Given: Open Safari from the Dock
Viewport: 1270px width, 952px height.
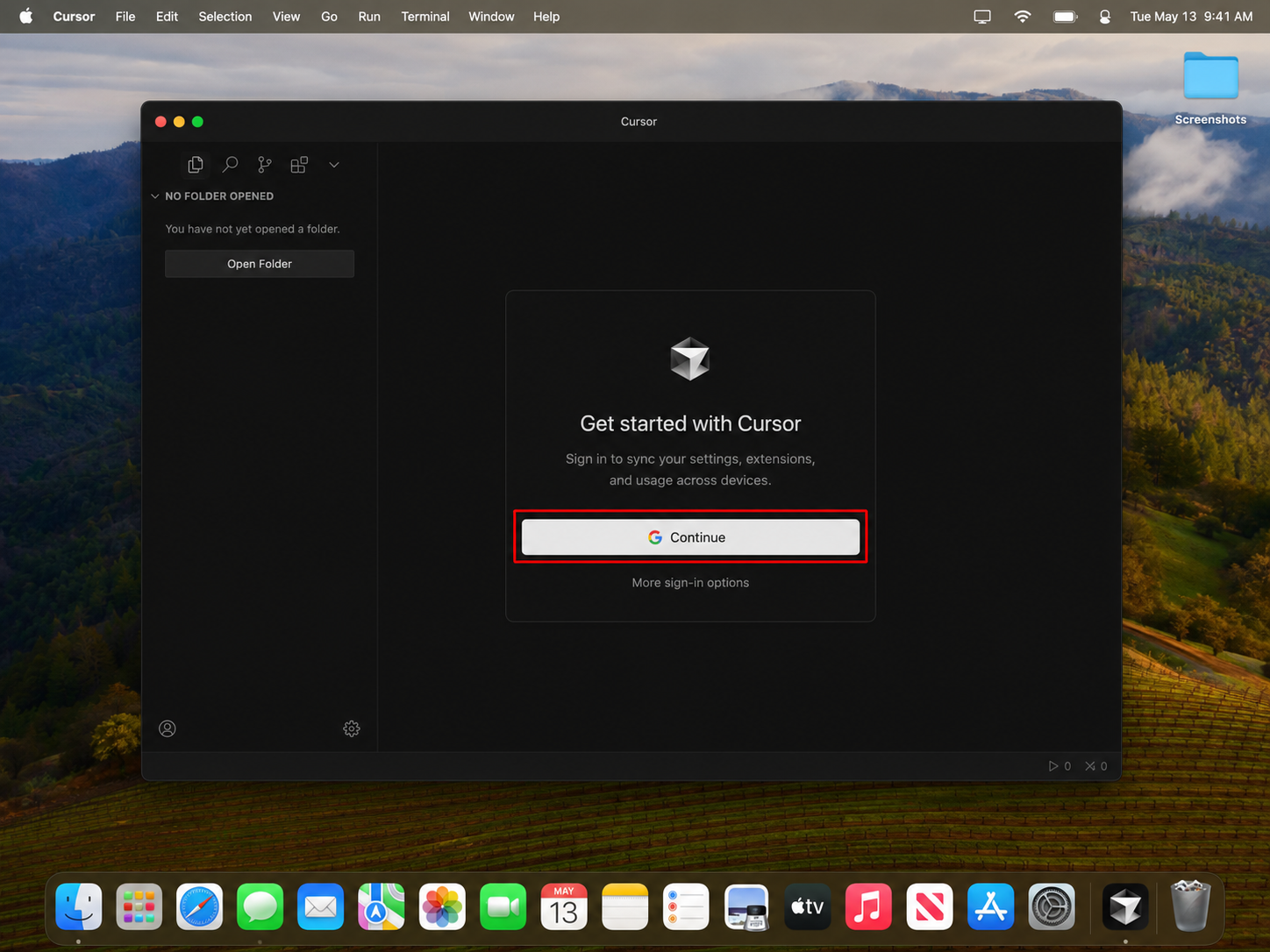Looking at the screenshot, I should coord(200,906).
